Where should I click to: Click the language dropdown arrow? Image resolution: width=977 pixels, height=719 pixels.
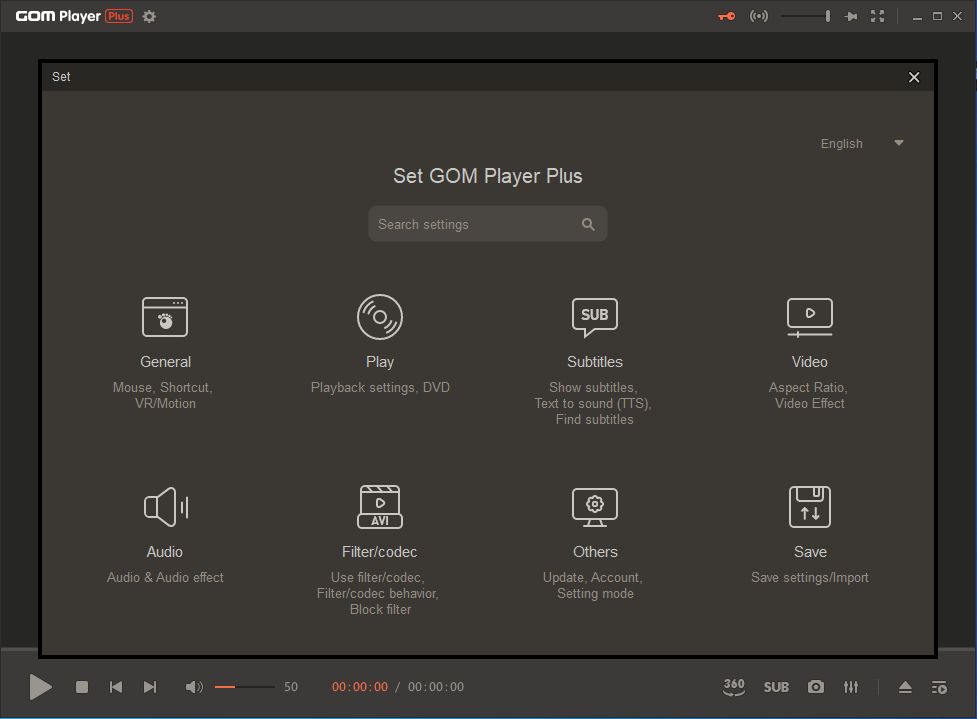click(x=898, y=143)
